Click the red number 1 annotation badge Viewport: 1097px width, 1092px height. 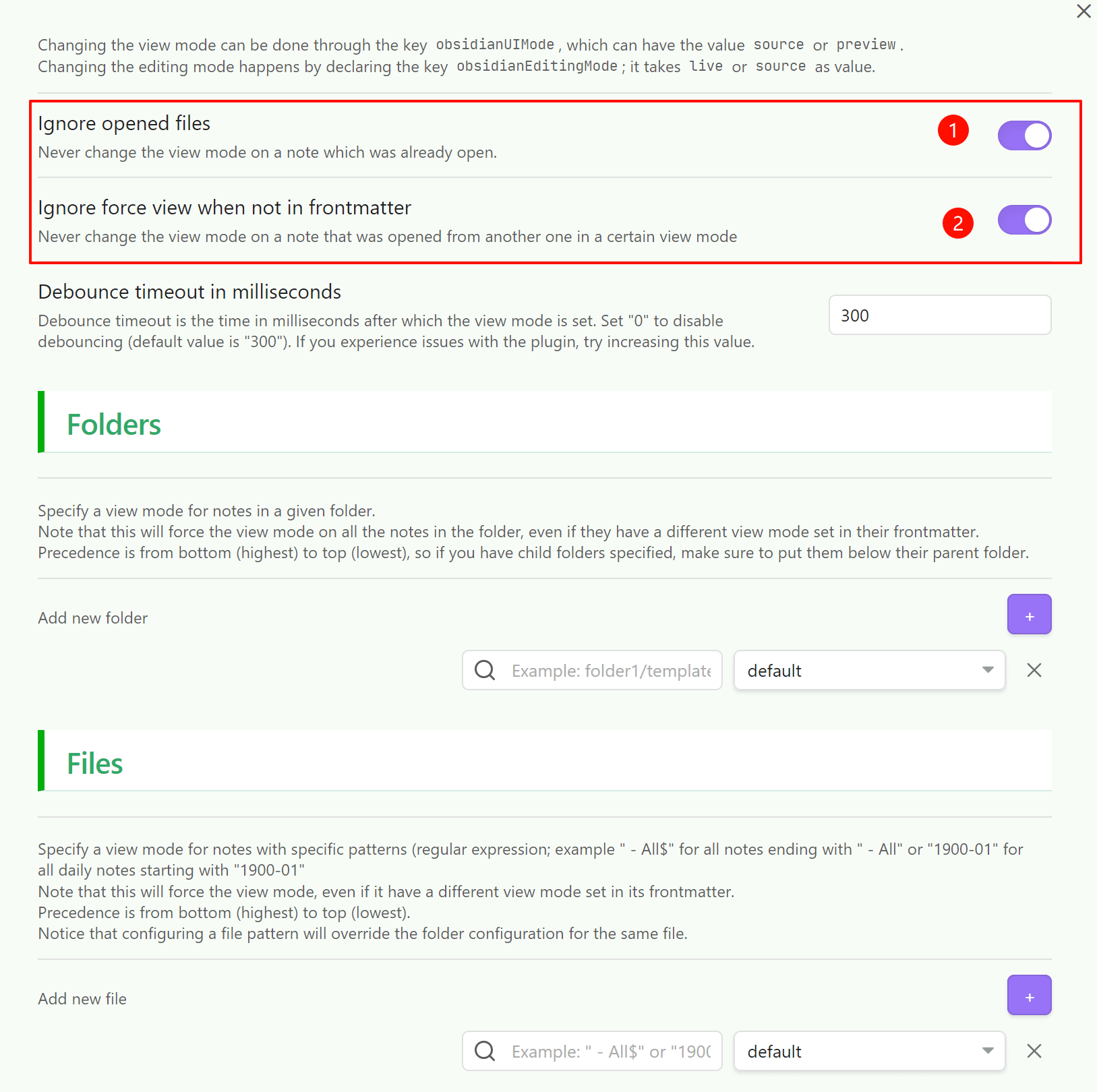pyautogui.click(x=953, y=129)
